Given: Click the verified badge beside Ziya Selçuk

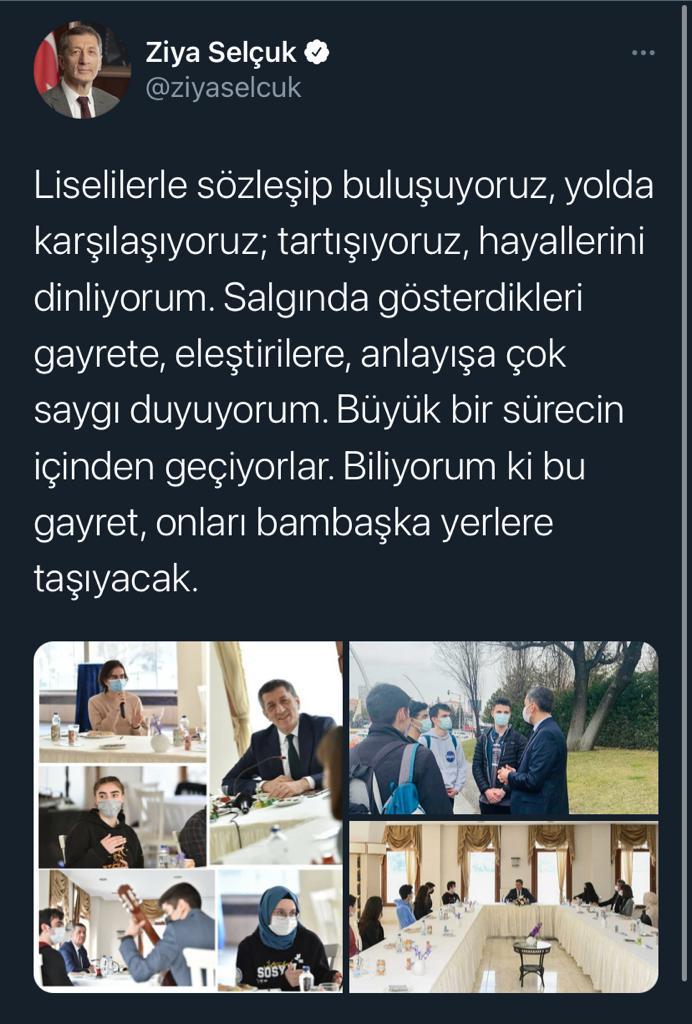Looking at the screenshot, I should coord(318,52).
